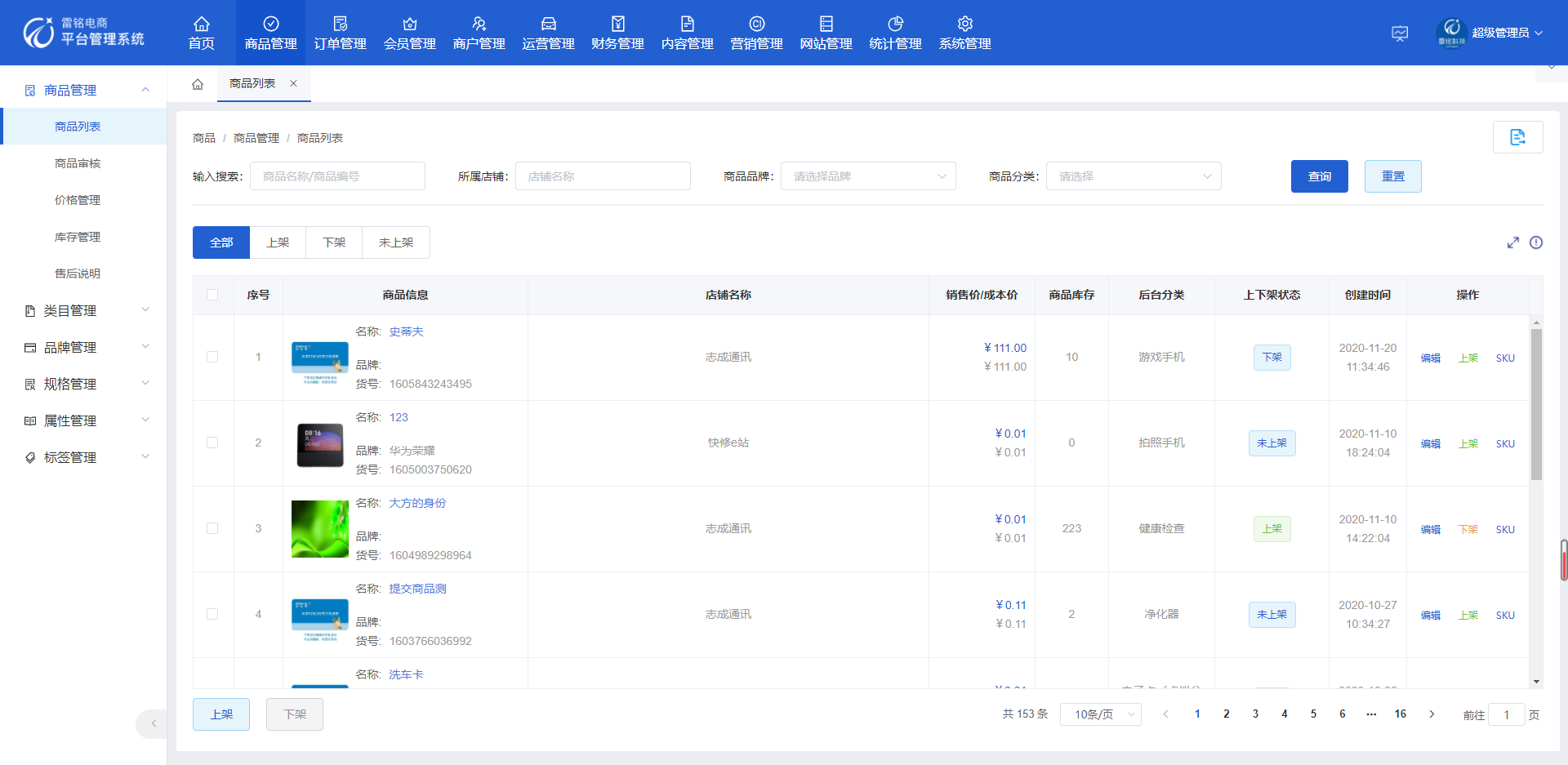Check the row 1 史蒂夫 checkbox
This screenshot has height=765, width=1568.
pos(212,357)
